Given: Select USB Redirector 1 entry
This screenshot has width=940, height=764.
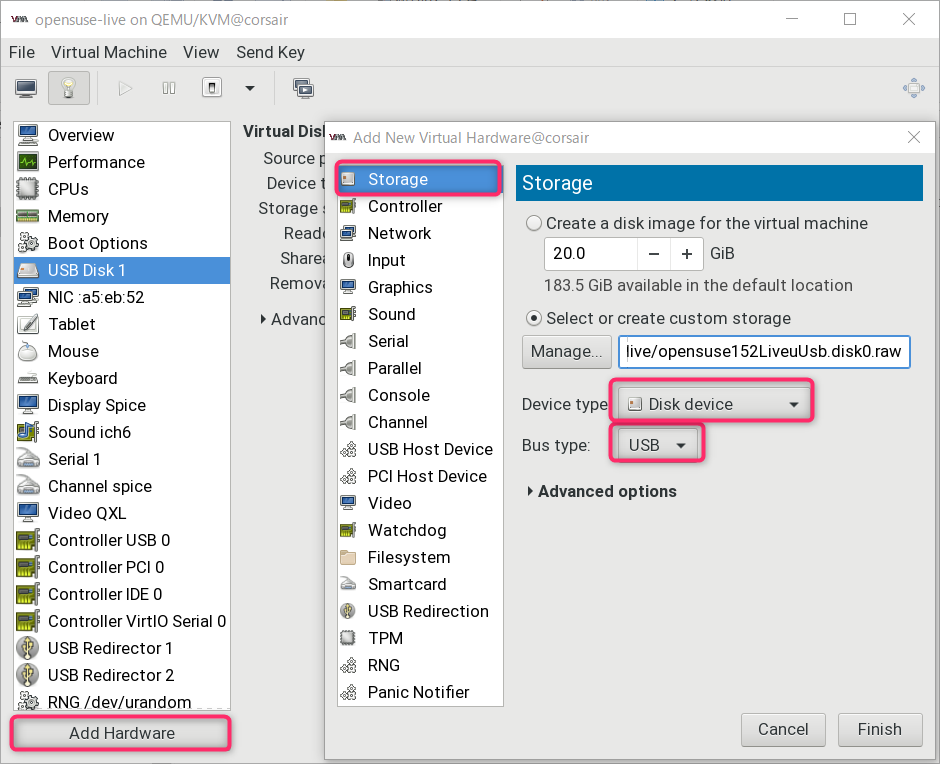Looking at the screenshot, I should point(122,648).
